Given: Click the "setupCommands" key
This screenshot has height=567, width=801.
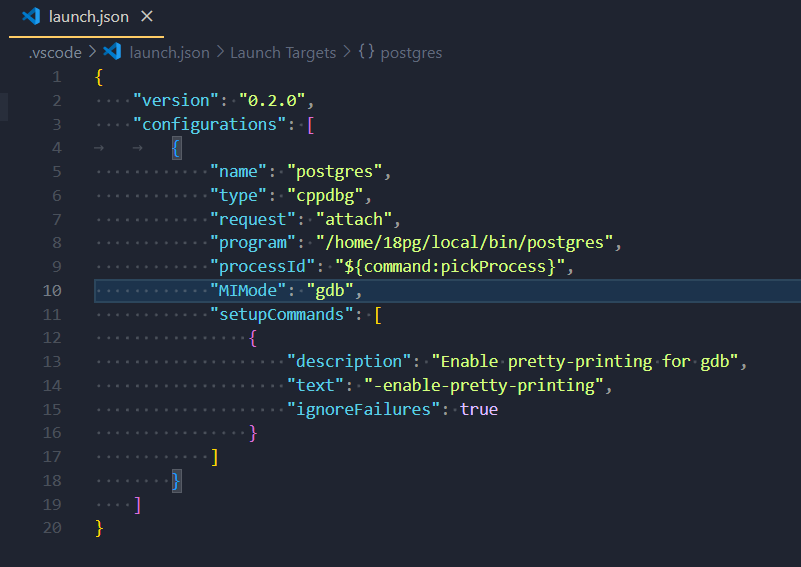Looking at the screenshot, I should pos(281,315).
